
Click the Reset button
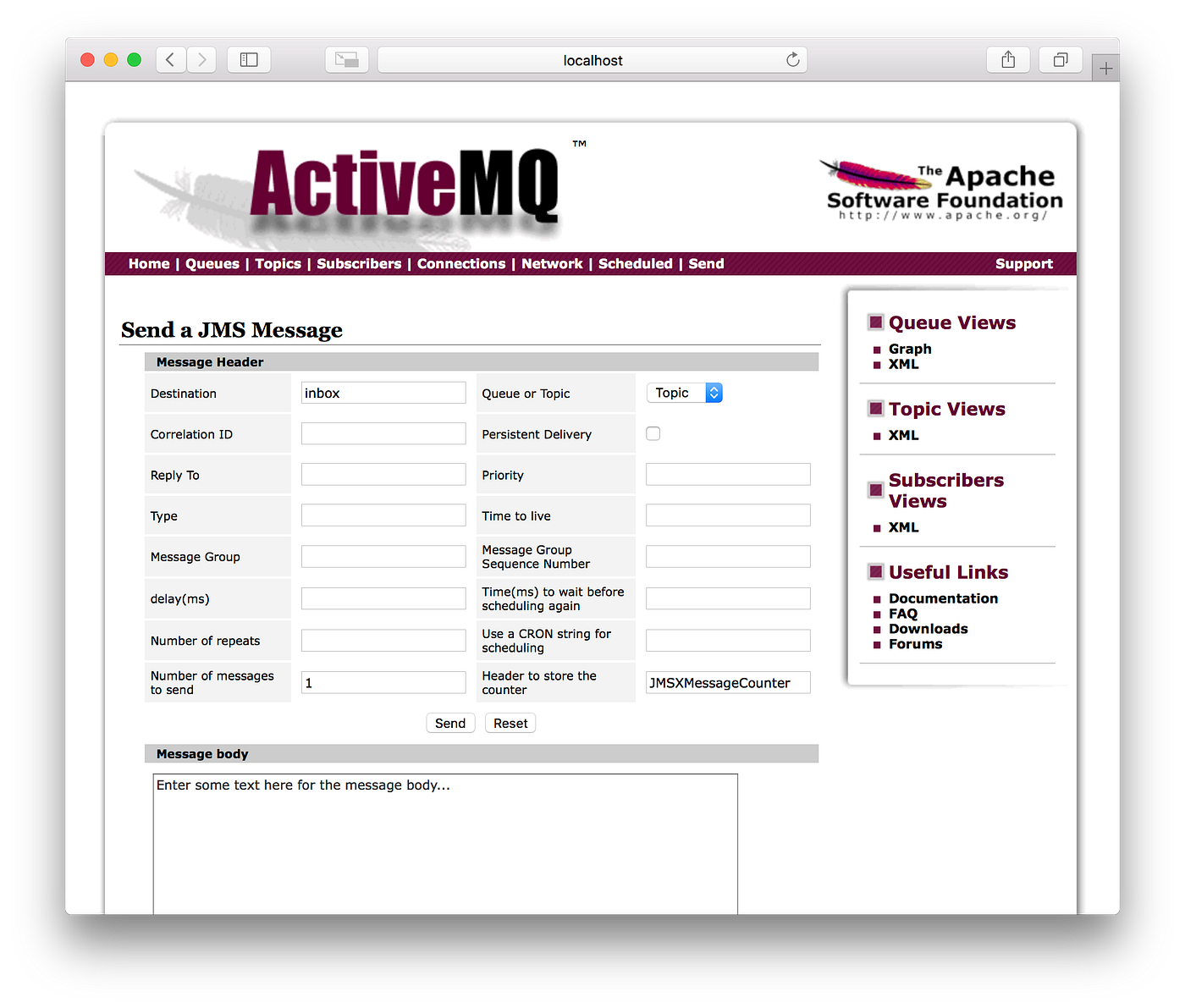[x=510, y=723]
